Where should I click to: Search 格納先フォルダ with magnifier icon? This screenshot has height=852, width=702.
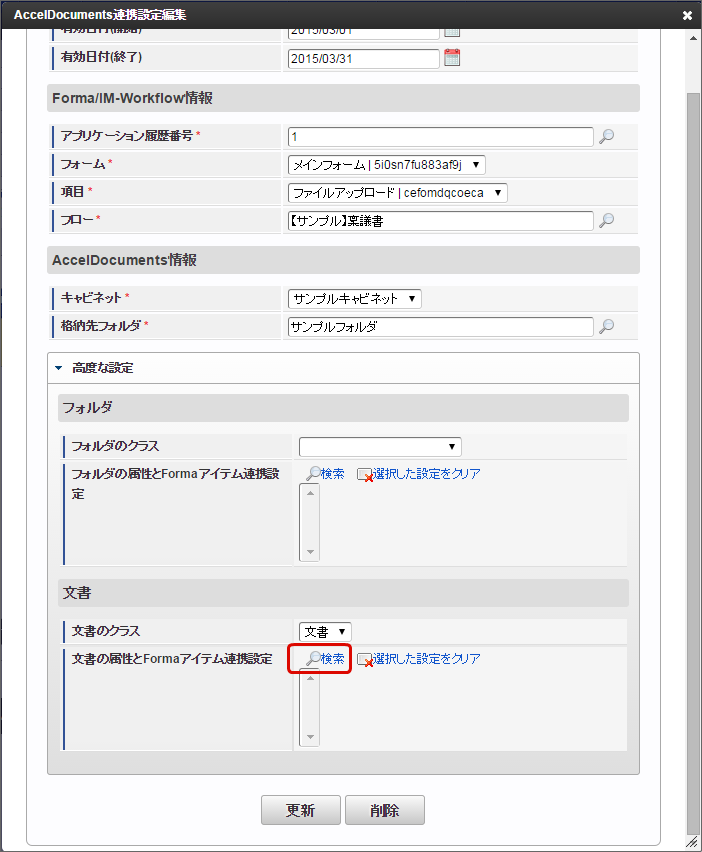pos(606,326)
